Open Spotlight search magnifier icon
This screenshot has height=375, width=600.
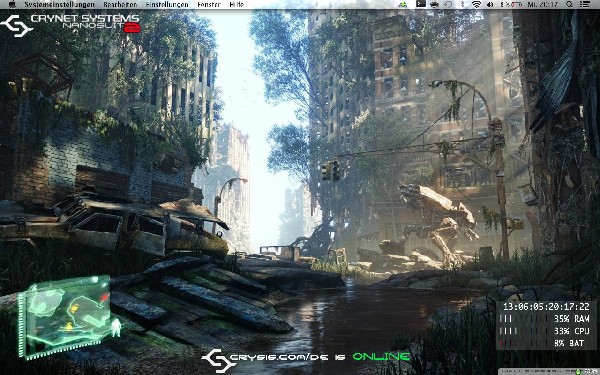(x=569, y=5)
